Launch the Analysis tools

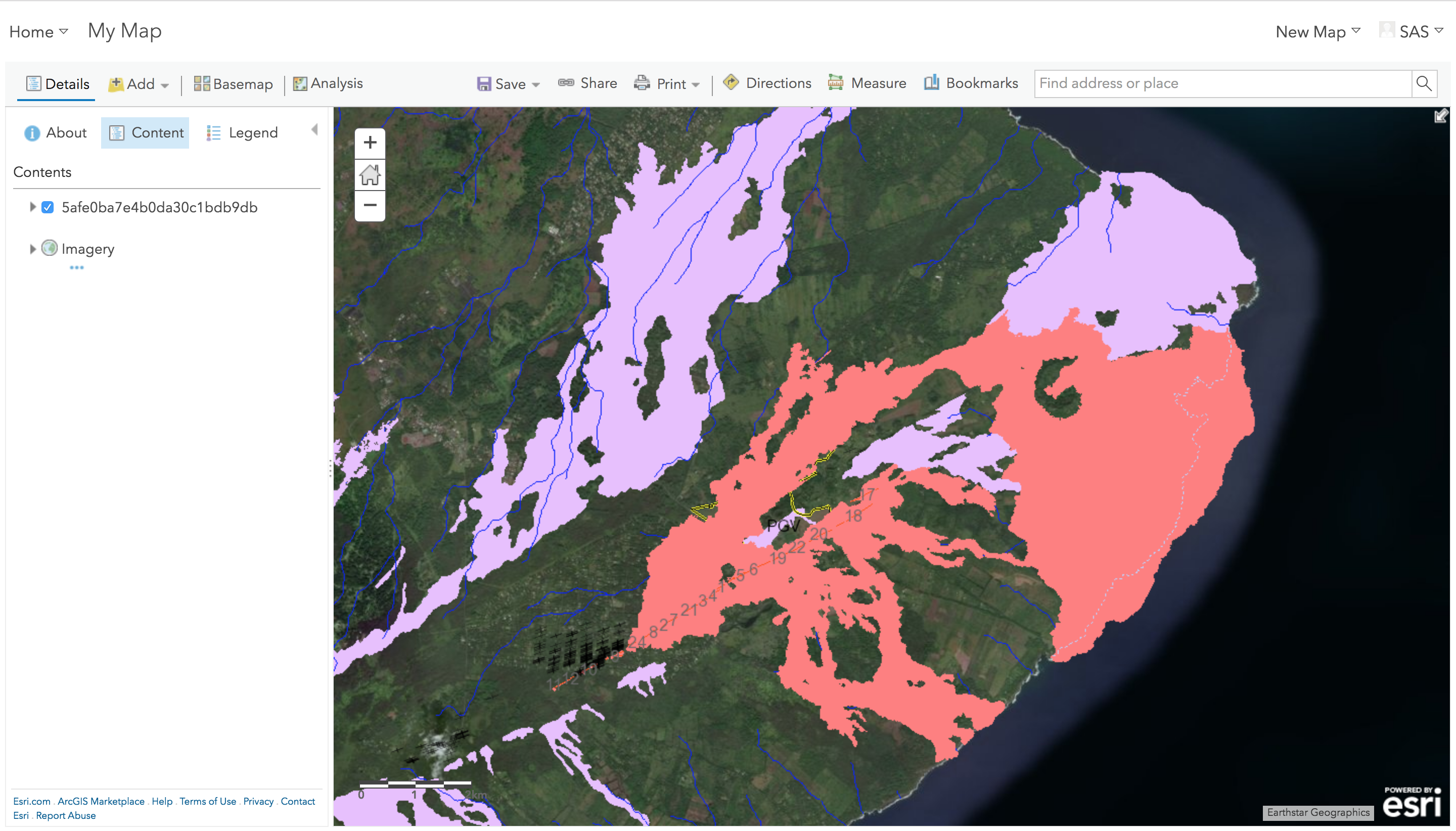[328, 83]
